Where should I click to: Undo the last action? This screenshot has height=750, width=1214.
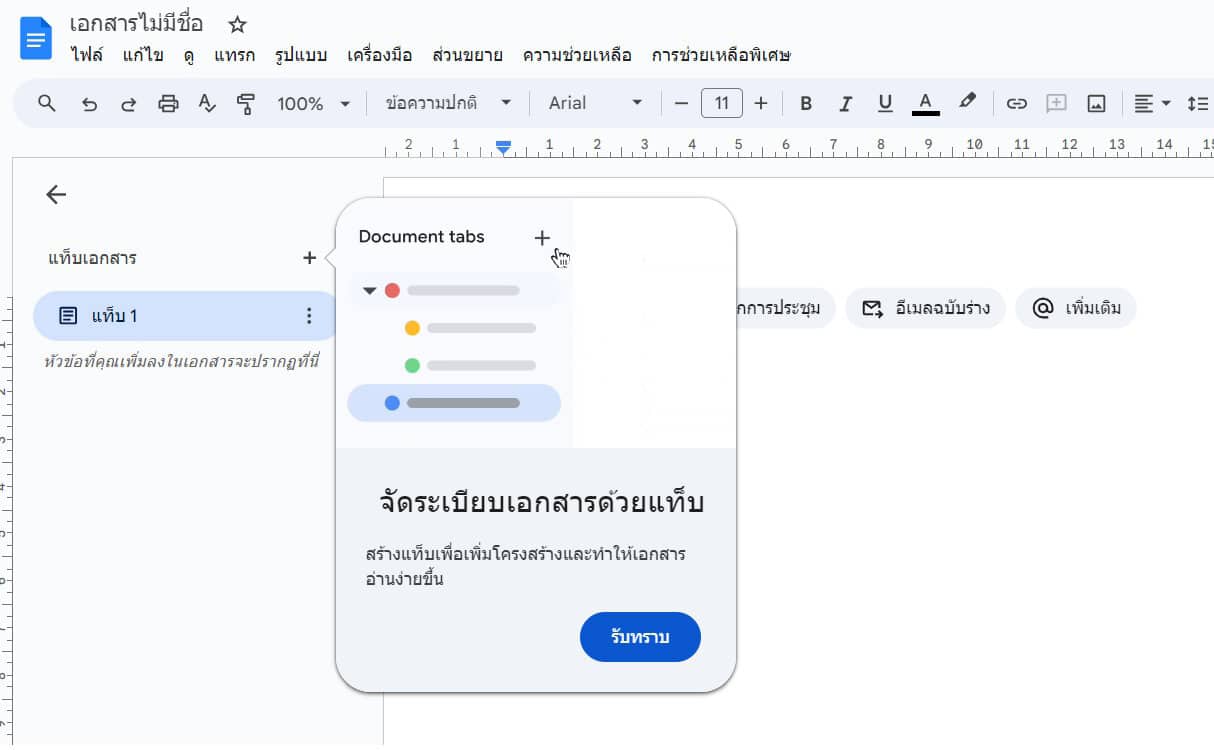pyautogui.click(x=89, y=103)
